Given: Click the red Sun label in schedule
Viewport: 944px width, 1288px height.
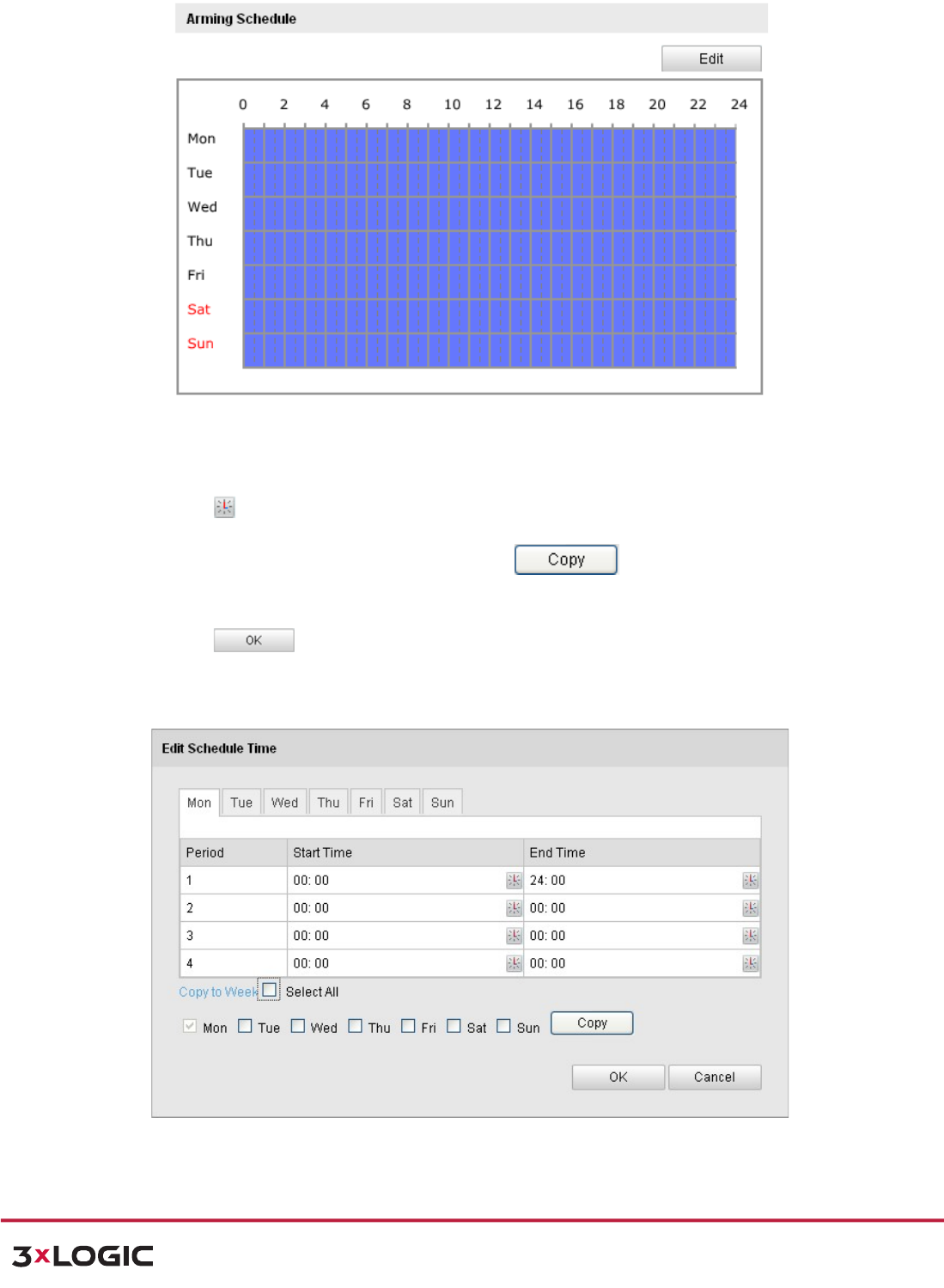Looking at the screenshot, I should point(200,344).
